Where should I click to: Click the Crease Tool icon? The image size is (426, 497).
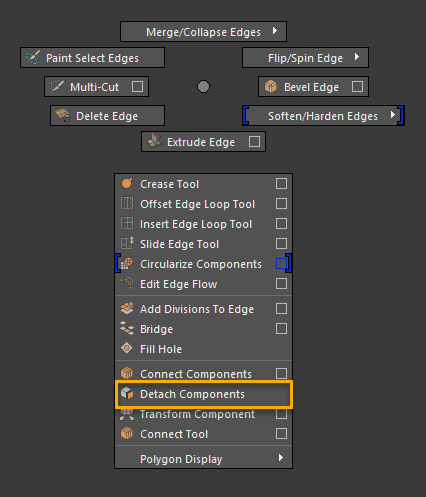(127, 183)
